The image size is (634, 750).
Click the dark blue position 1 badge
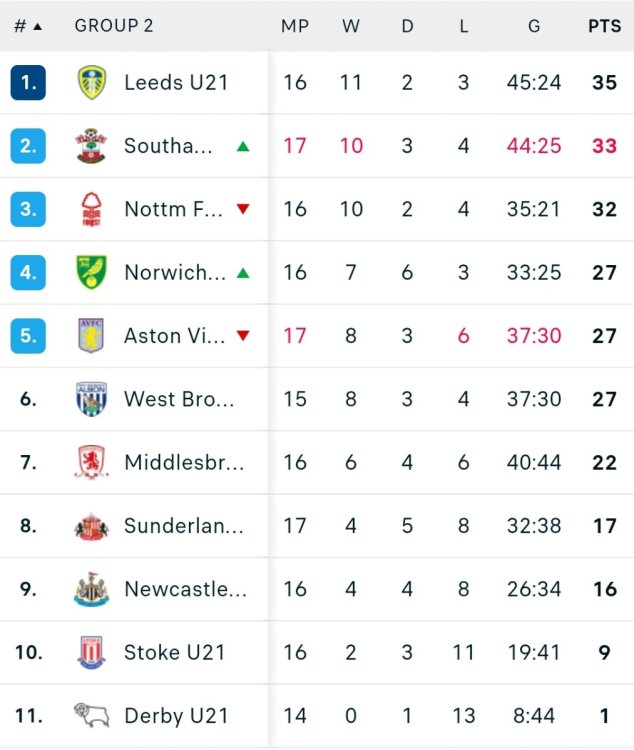[x=28, y=83]
